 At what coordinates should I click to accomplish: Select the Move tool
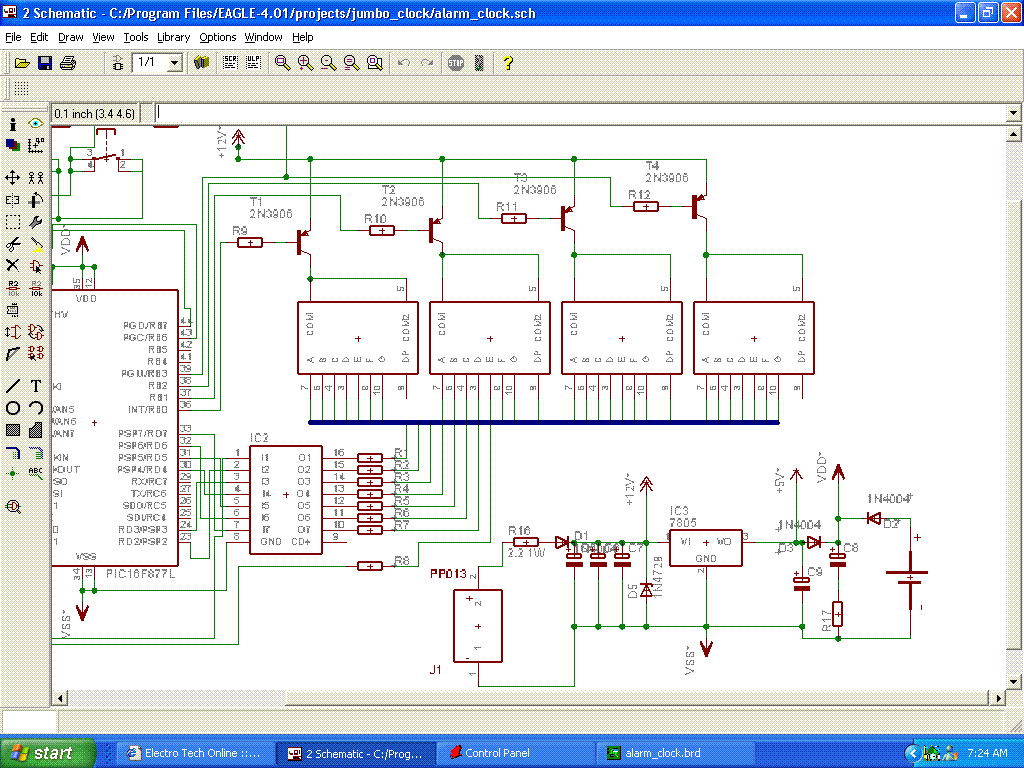click(12, 178)
